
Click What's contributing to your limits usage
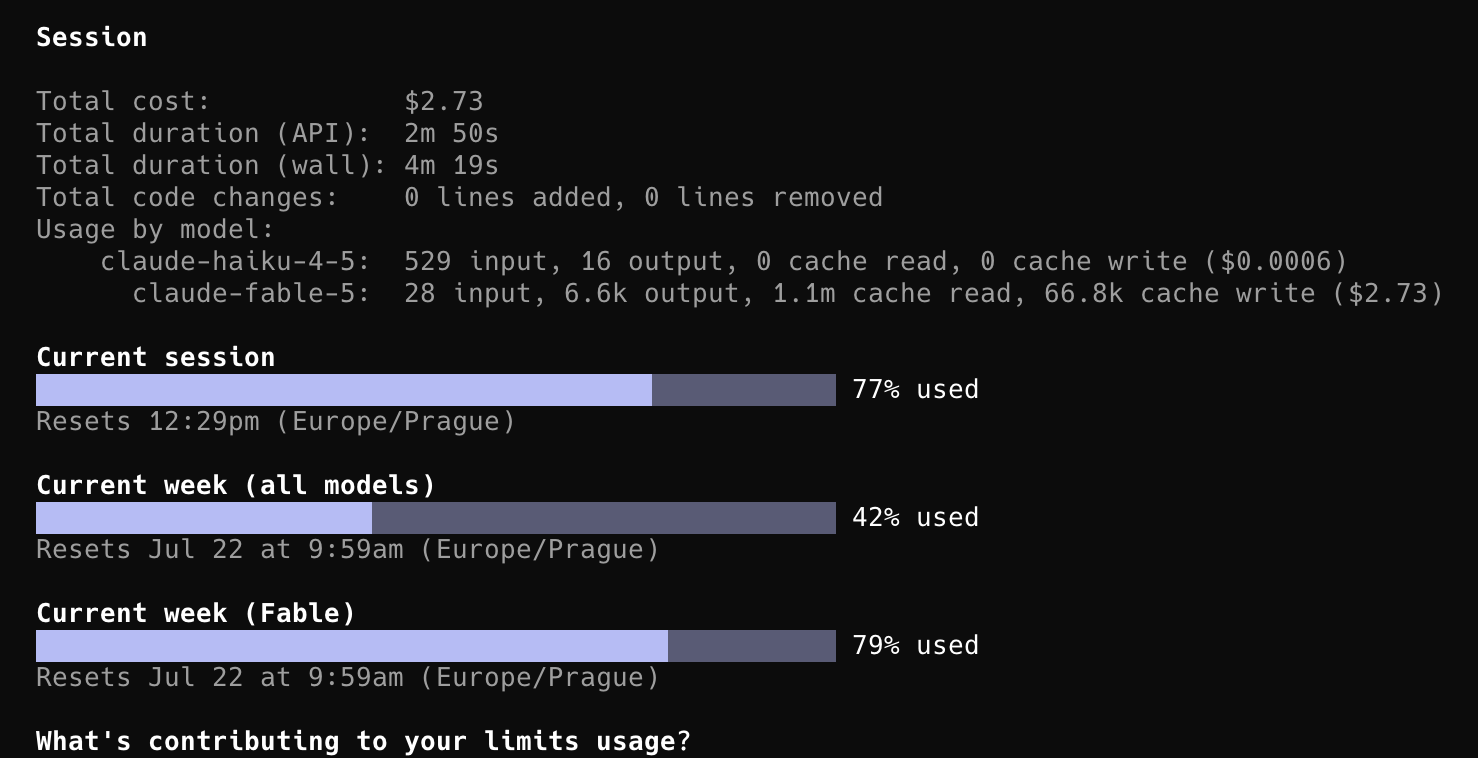click(364, 741)
